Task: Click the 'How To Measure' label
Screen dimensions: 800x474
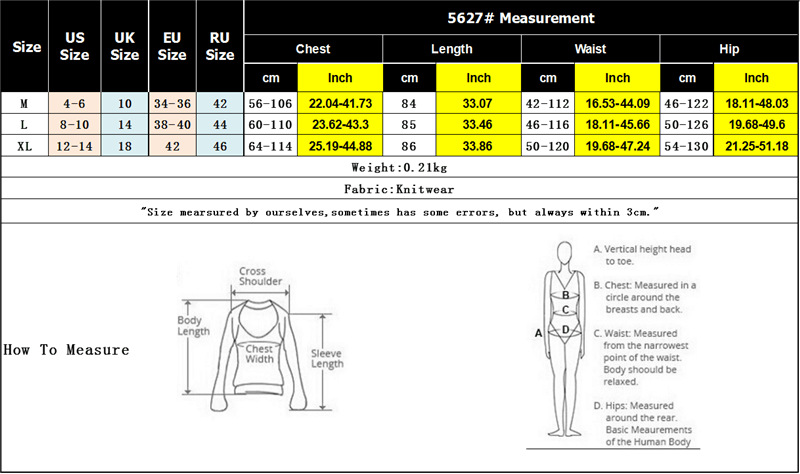Action: click(x=66, y=350)
